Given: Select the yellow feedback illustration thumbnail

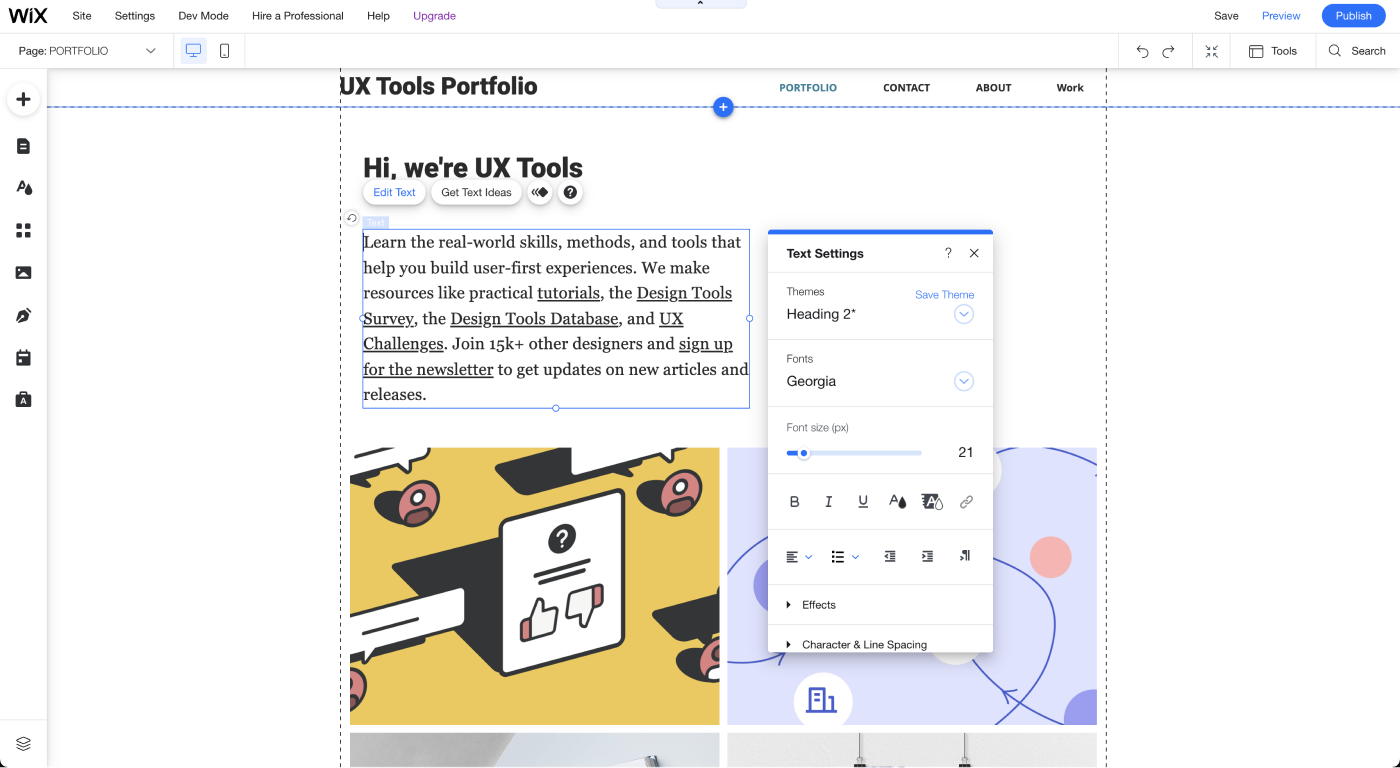Looking at the screenshot, I should [x=534, y=586].
